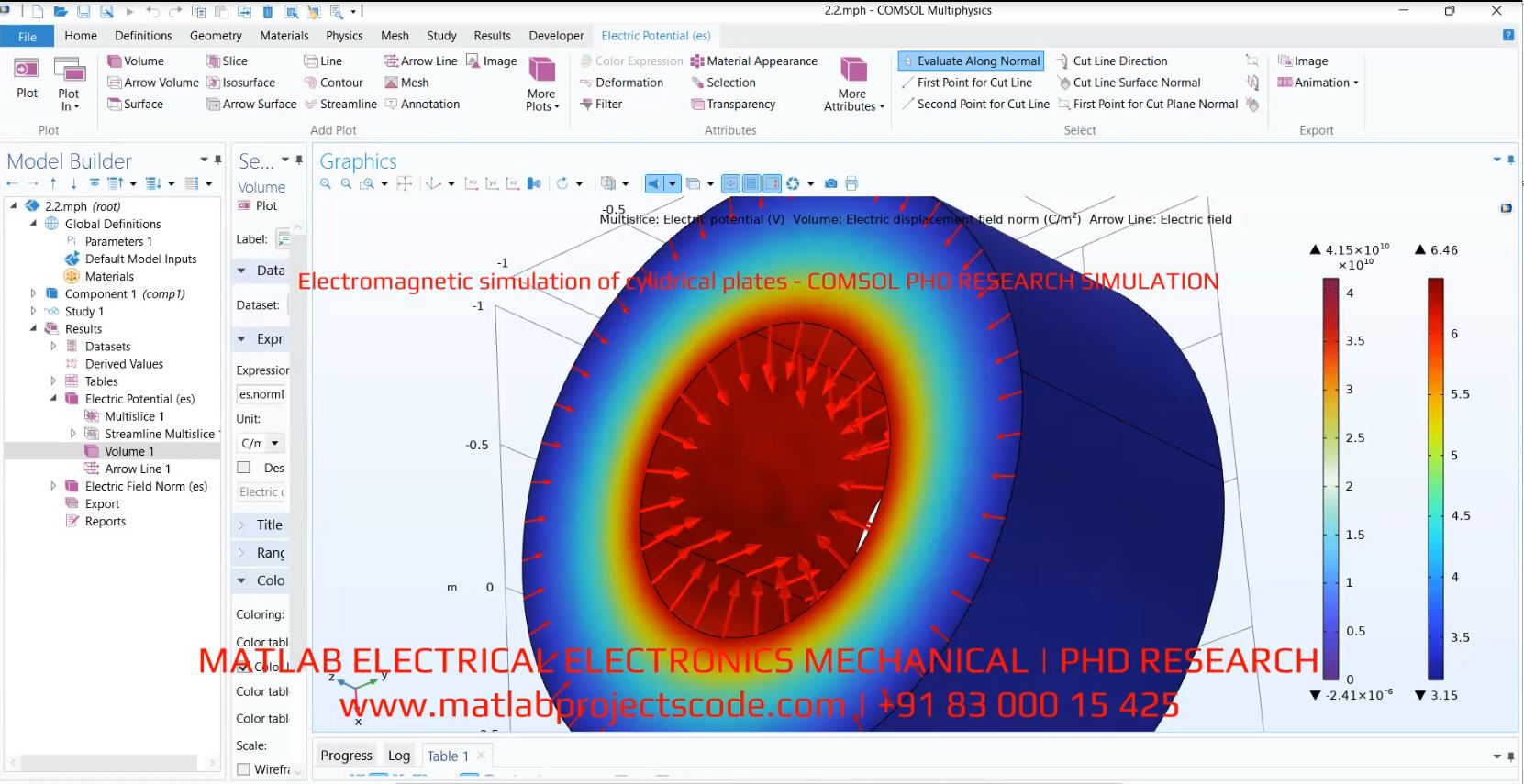Switch to YZ view in Graphics toolbar
1524x784 pixels.
pos(492,183)
